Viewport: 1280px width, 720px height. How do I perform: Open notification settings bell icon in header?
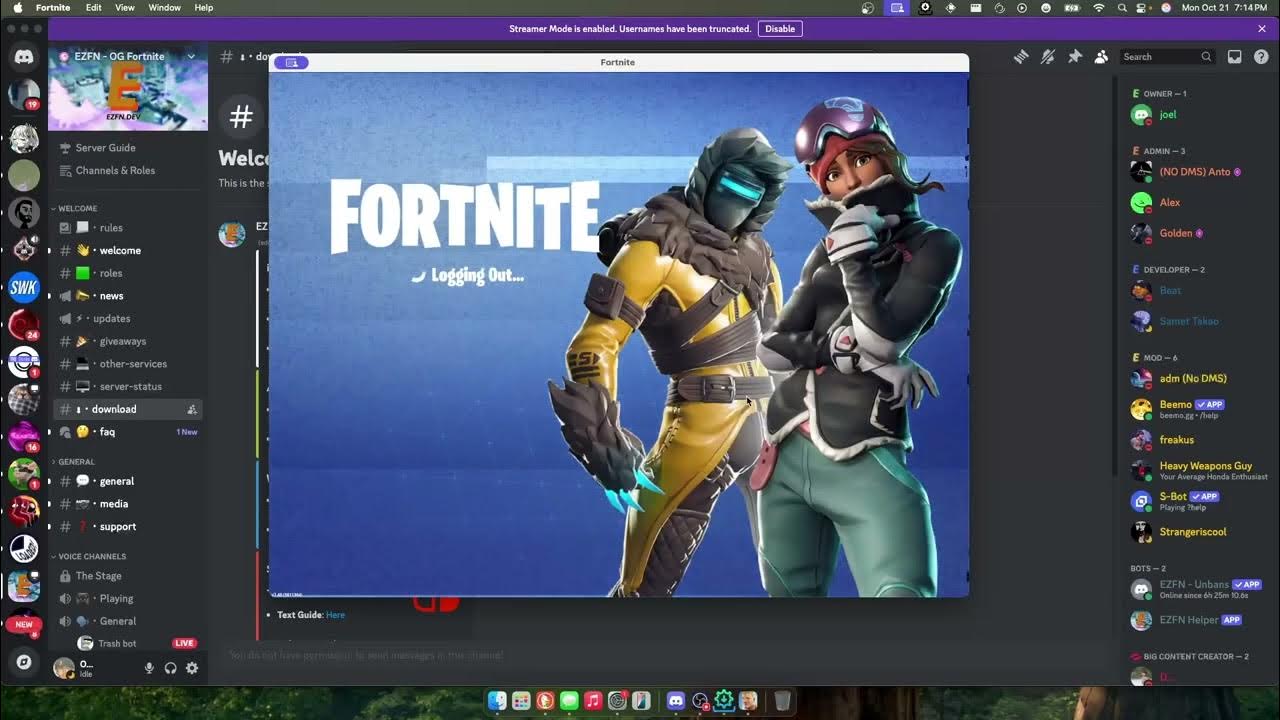pyautogui.click(x=1048, y=57)
